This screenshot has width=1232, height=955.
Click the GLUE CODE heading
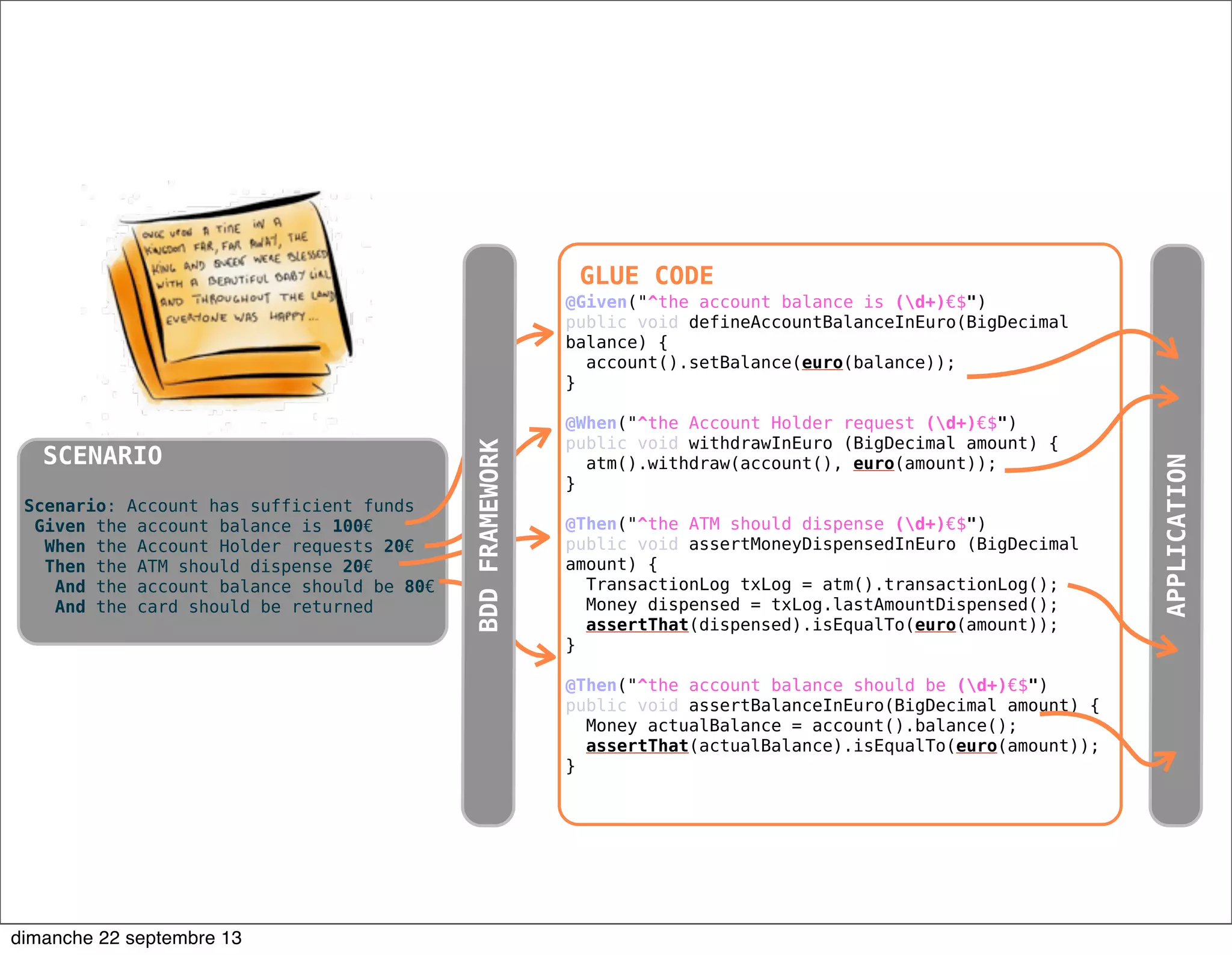tap(646, 276)
